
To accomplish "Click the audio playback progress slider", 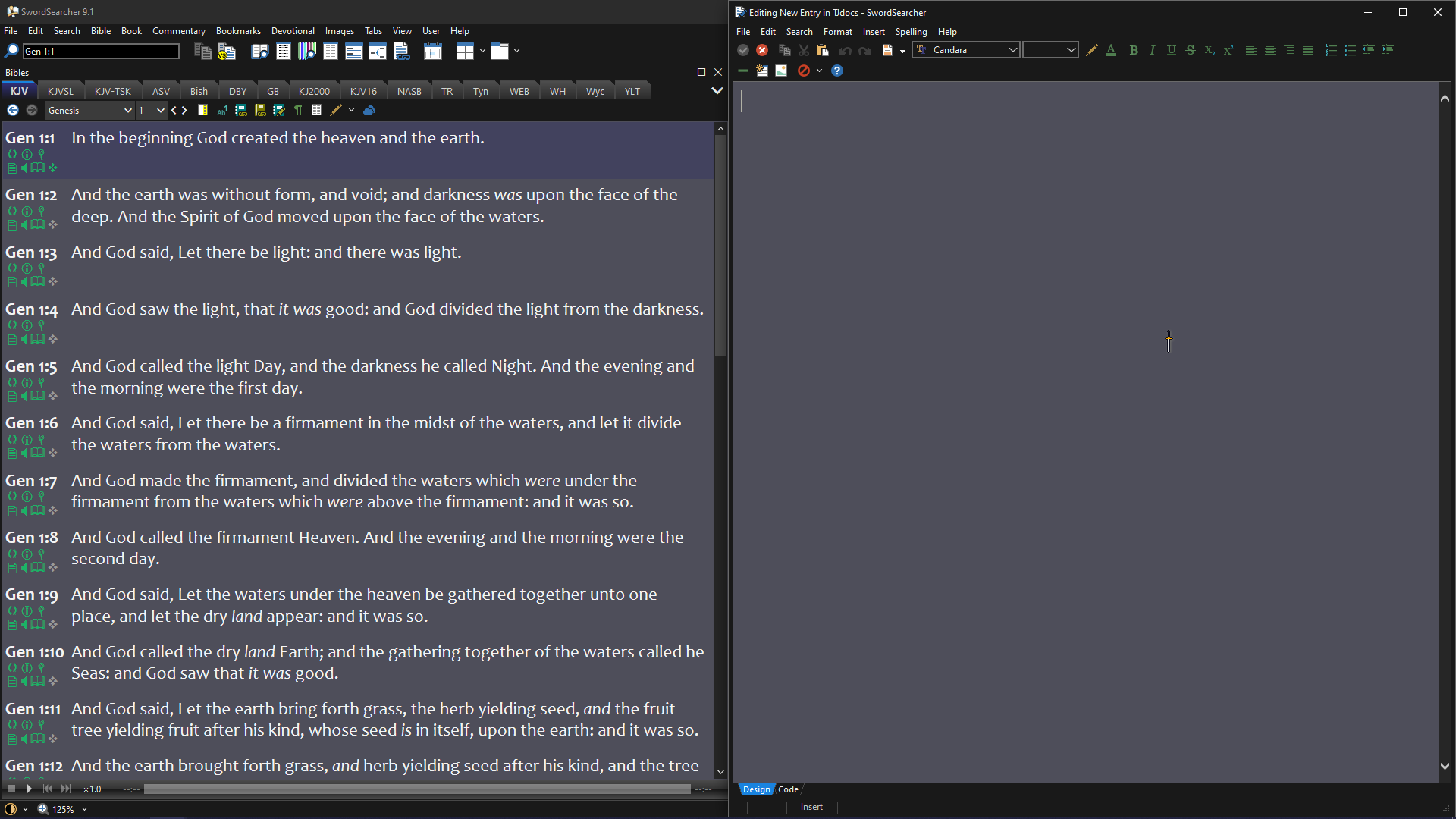I will pos(417,789).
